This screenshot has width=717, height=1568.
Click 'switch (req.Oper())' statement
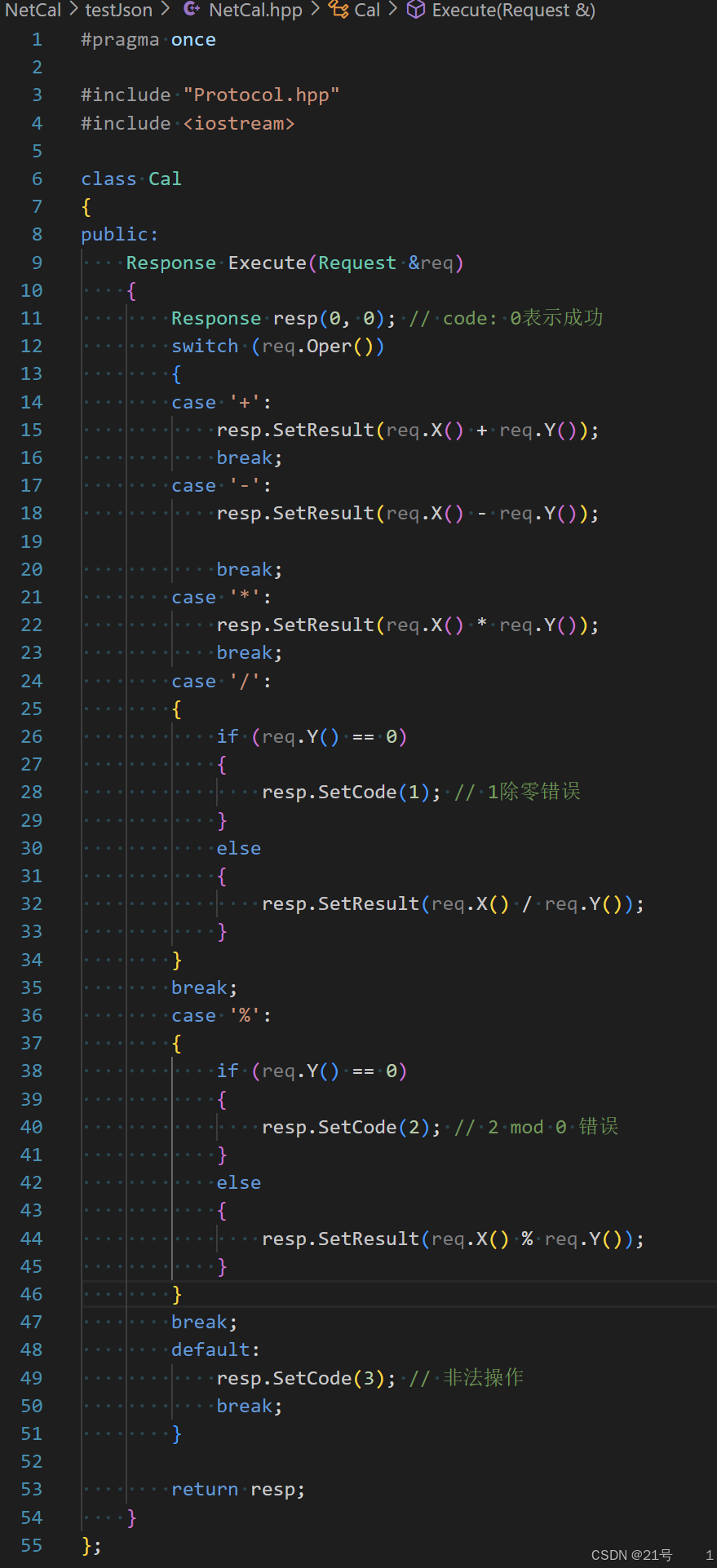[277, 347]
